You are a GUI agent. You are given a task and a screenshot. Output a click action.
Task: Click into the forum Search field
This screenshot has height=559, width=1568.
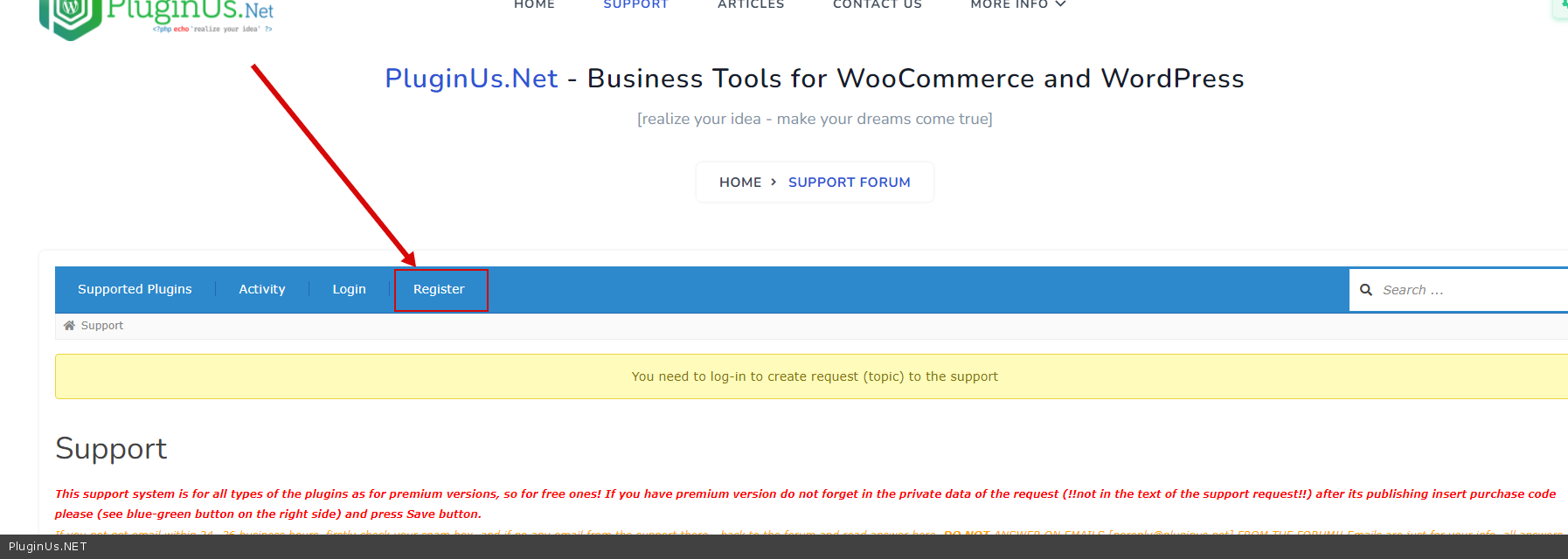(1468, 290)
